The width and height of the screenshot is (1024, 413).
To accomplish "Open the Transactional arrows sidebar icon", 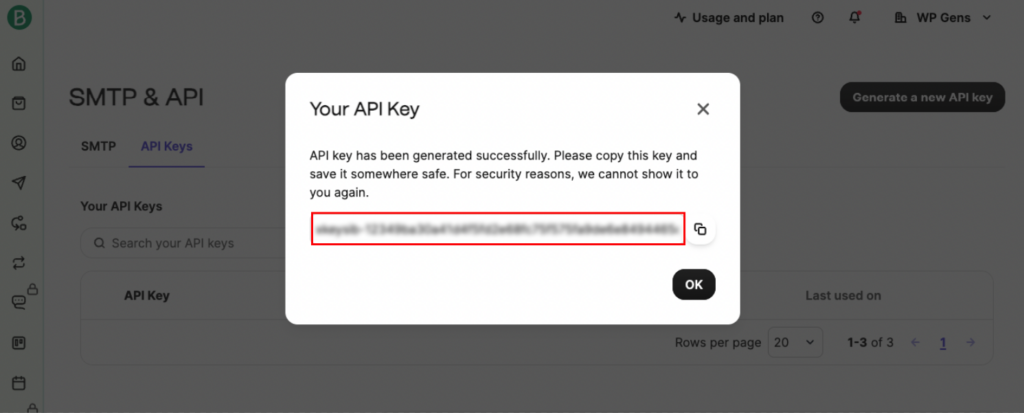I will pos(18,263).
